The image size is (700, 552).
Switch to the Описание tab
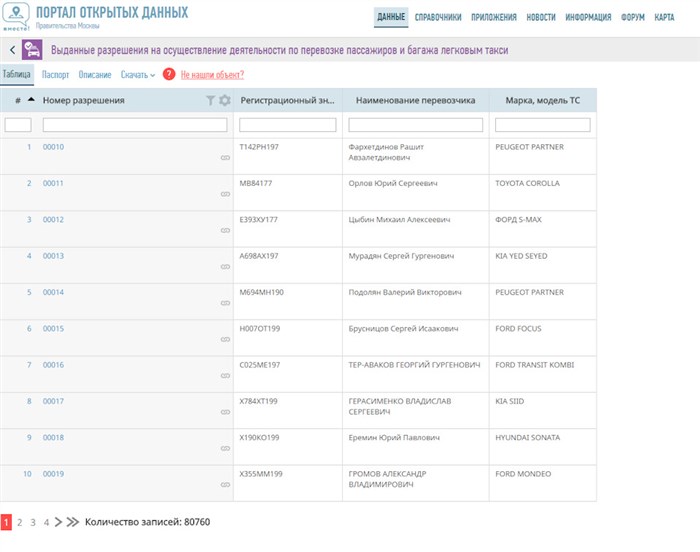pyautogui.click(x=95, y=75)
